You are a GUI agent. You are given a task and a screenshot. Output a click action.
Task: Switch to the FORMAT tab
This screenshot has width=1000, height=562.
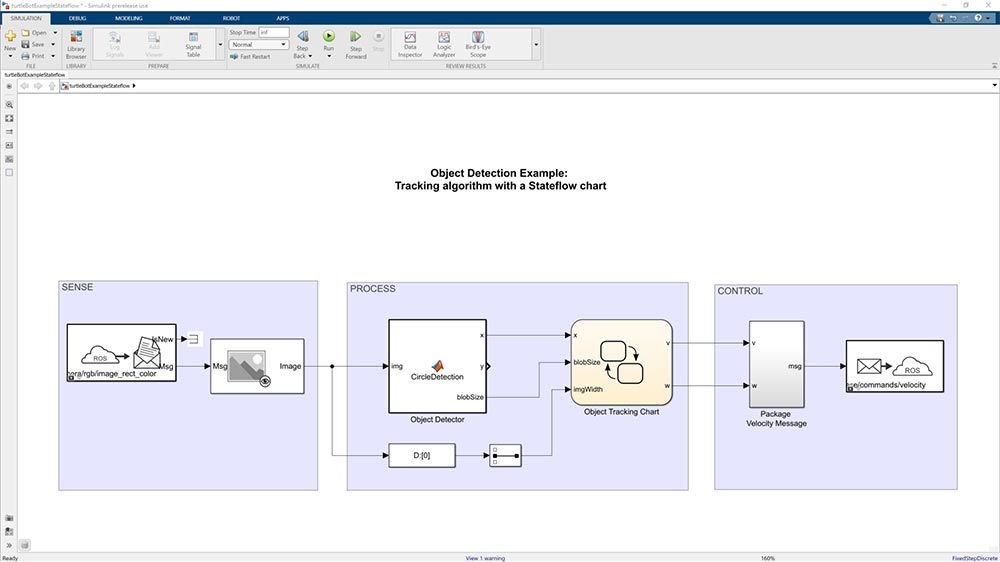[x=180, y=18]
